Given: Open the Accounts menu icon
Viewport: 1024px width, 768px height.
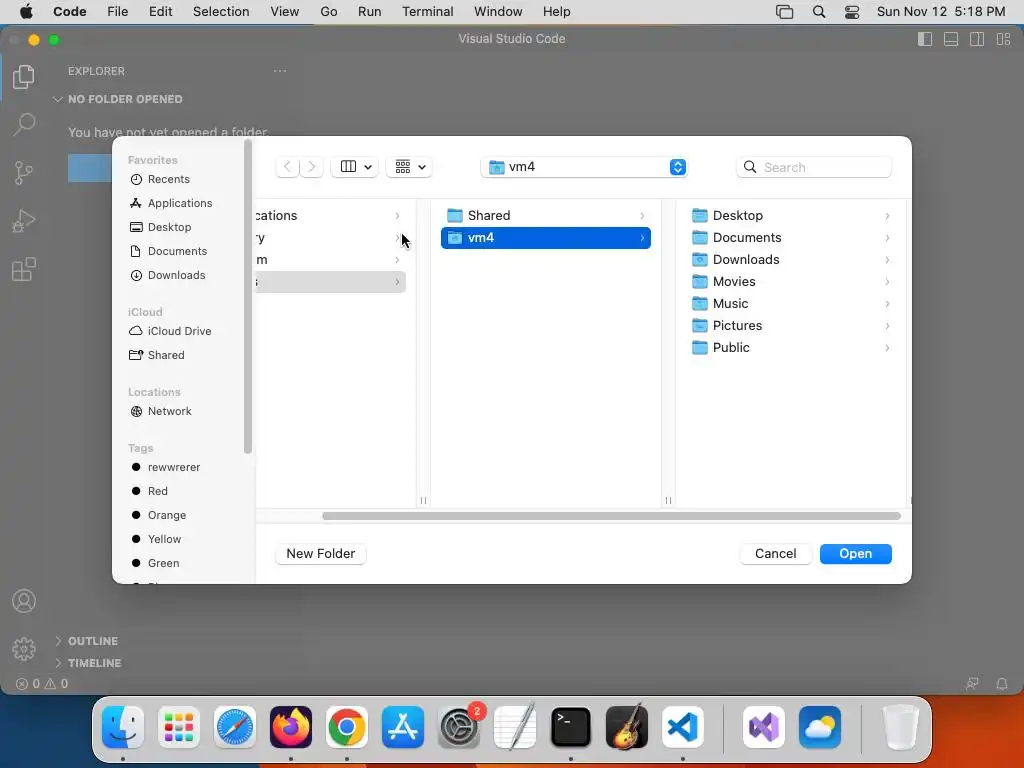Looking at the screenshot, I should point(24,601).
